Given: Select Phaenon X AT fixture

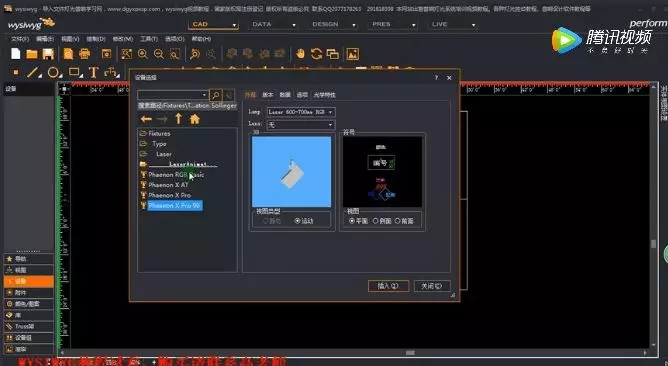Looking at the screenshot, I should point(168,185).
